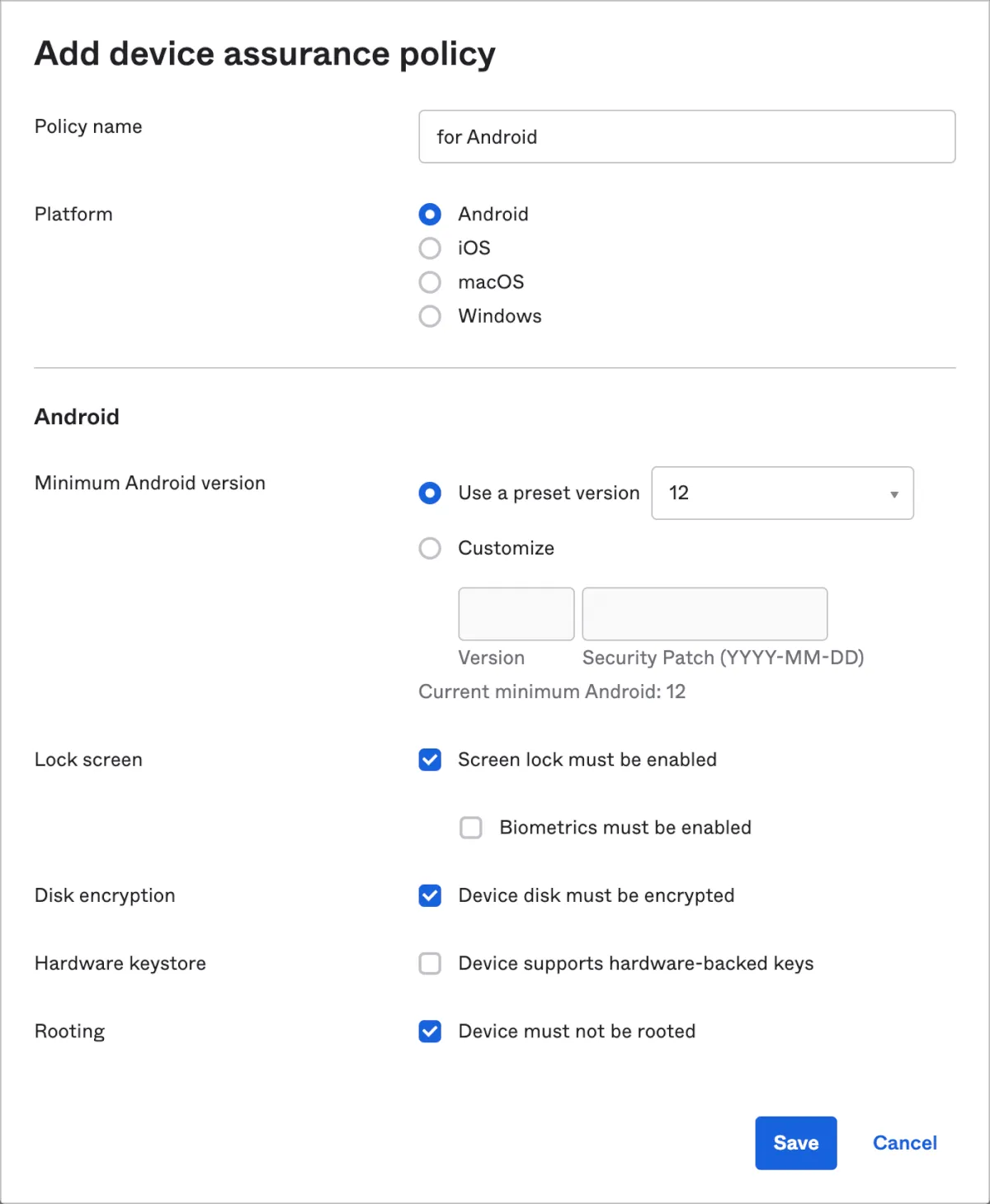Choose the Customize version radio button
Image resolution: width=990 pixels, height=1204 pixels.
430,549
